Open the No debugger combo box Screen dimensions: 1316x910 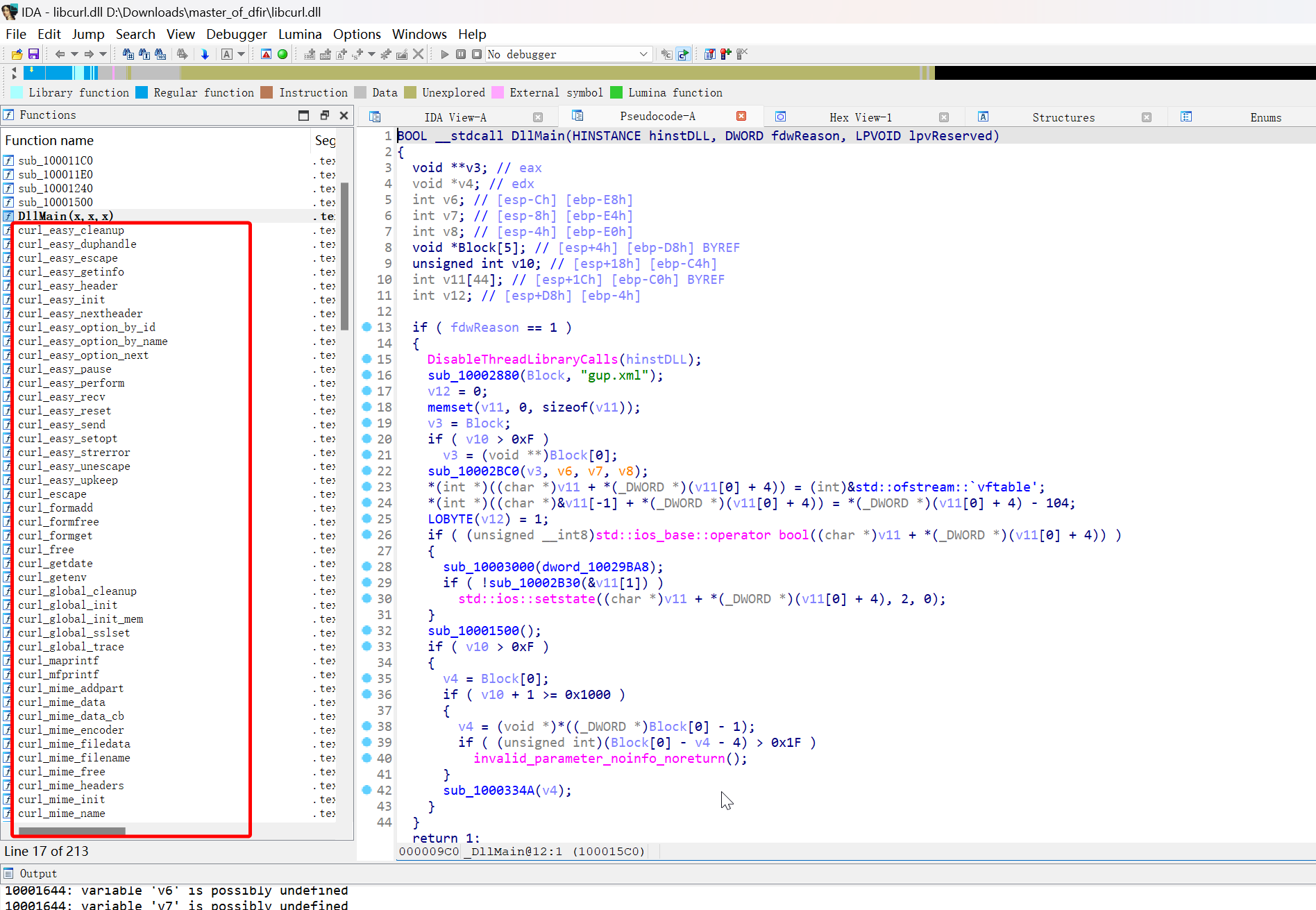coord(568,54)
